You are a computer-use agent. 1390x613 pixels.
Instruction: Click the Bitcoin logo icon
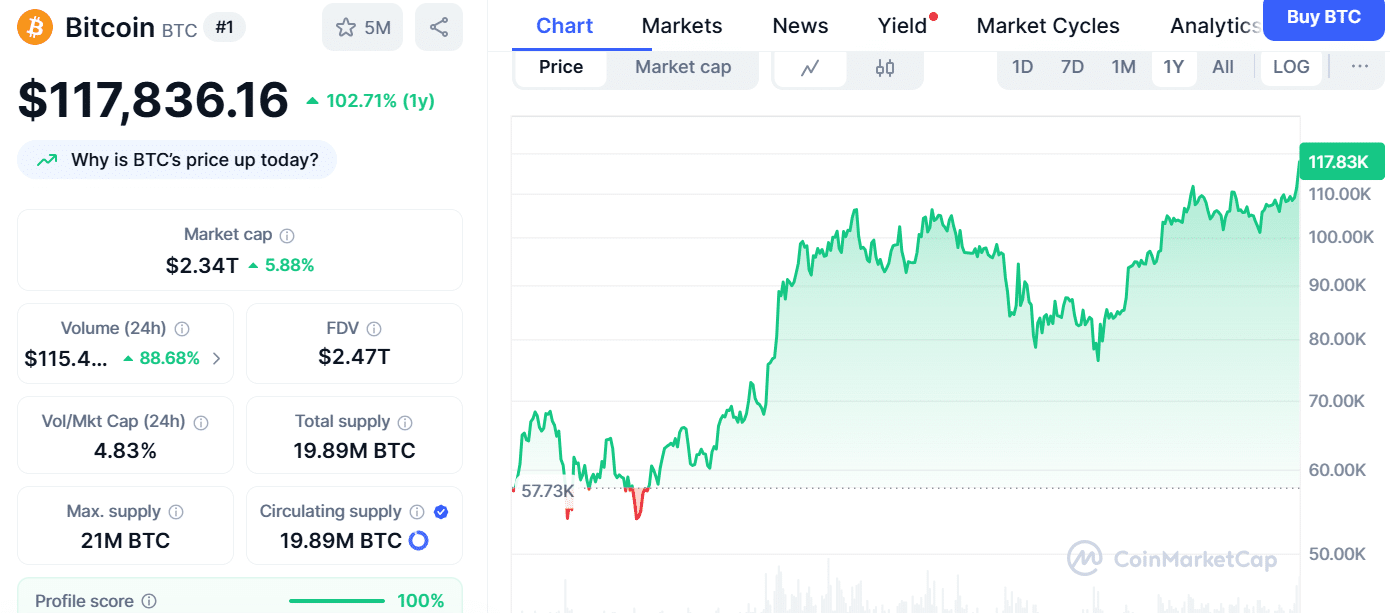click(x=35, y=27)
